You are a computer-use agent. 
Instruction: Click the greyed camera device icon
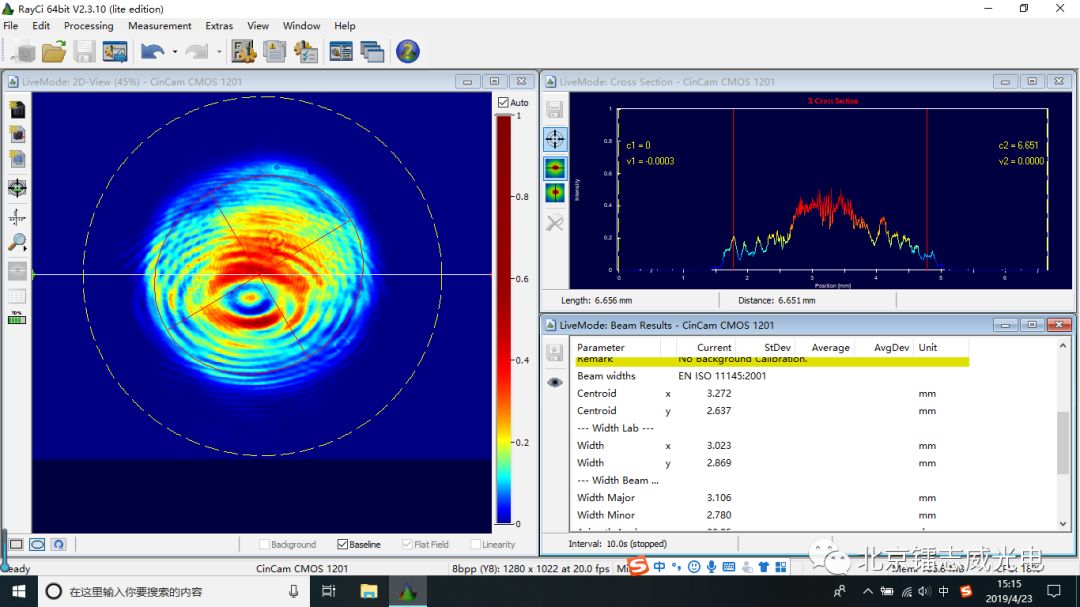pyautogui.click(x=24, y=52)
